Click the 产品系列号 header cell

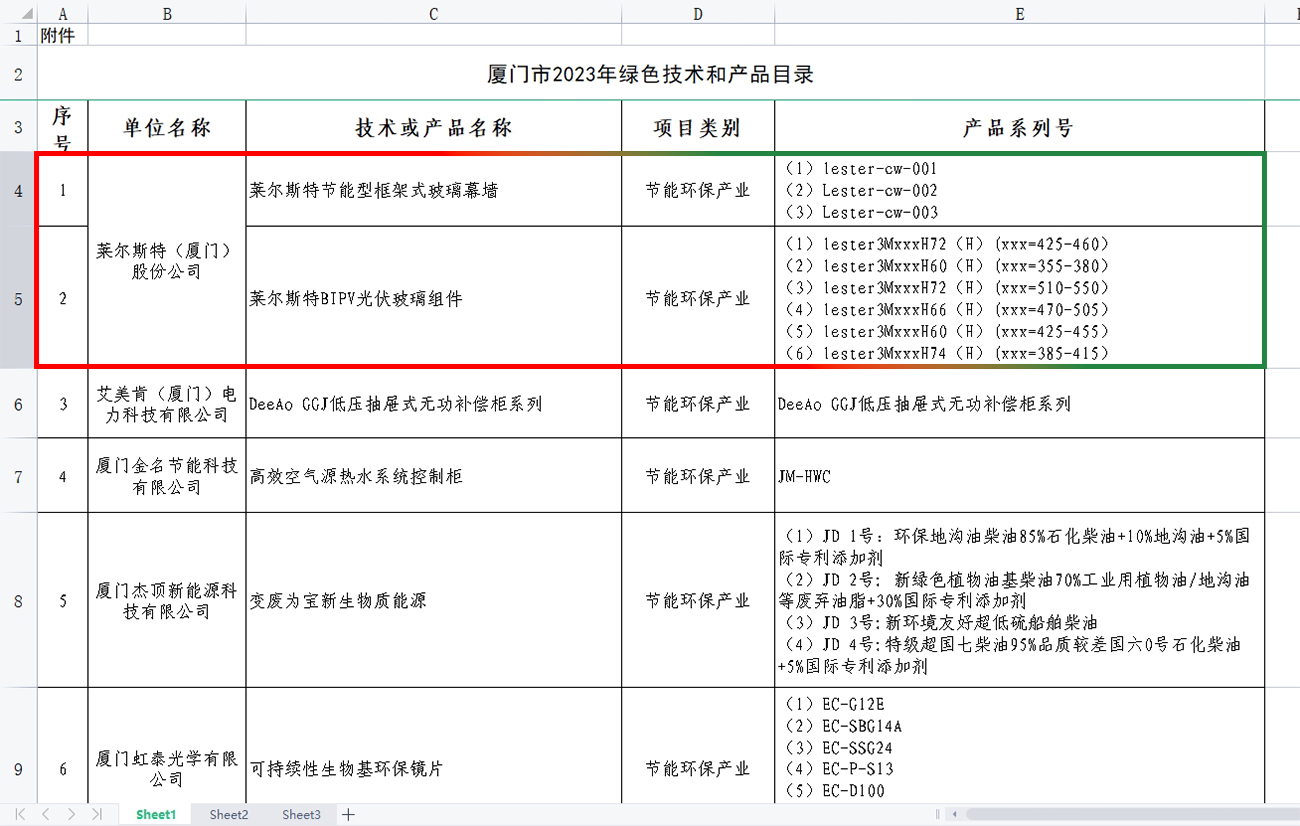tap(1019, 127)
